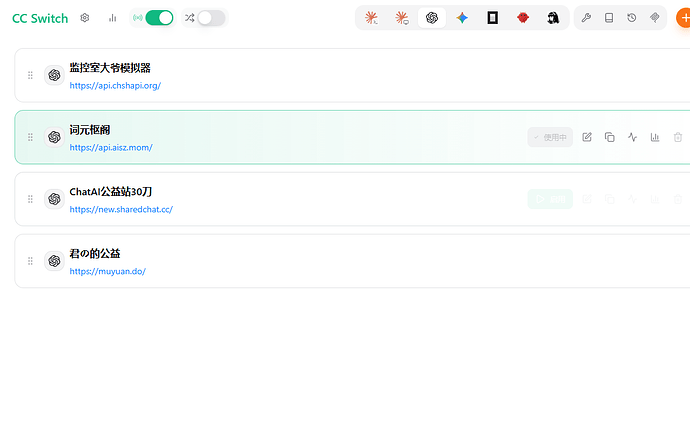Duplicate the 词元枢阁 provider

pos(609,137)
